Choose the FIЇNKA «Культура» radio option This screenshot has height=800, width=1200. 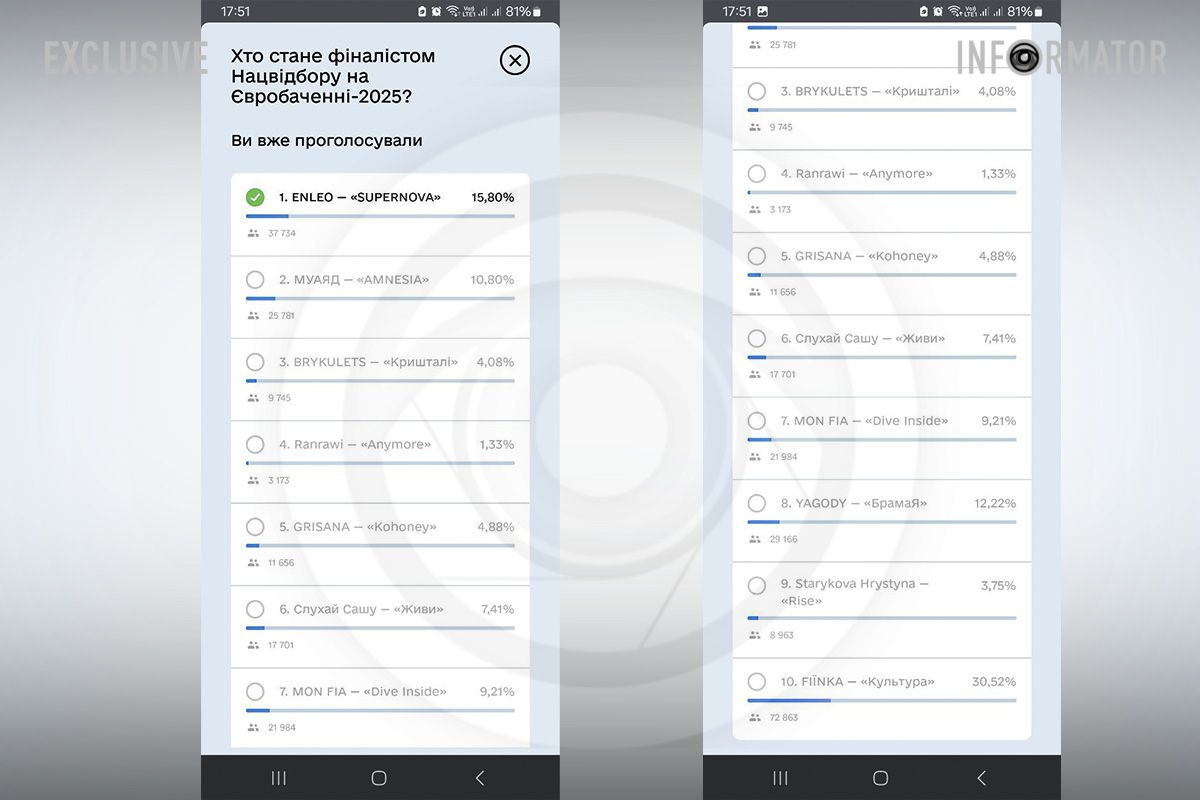[x=757, y=682]
